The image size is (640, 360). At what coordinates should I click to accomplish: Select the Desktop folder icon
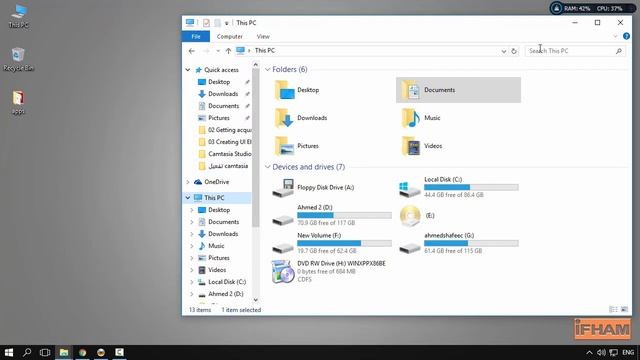click(x=284, y=90)
